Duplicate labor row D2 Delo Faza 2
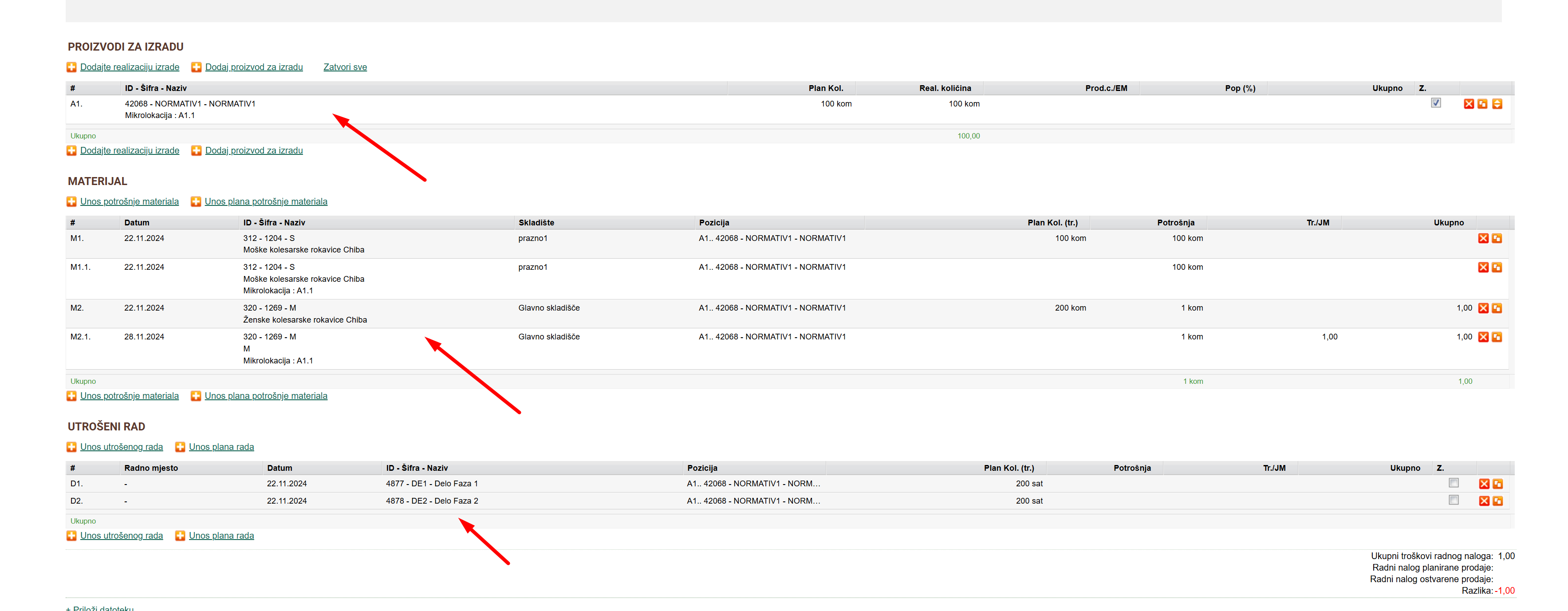This screenshot has width=1568, height=611. [1497, 501]
